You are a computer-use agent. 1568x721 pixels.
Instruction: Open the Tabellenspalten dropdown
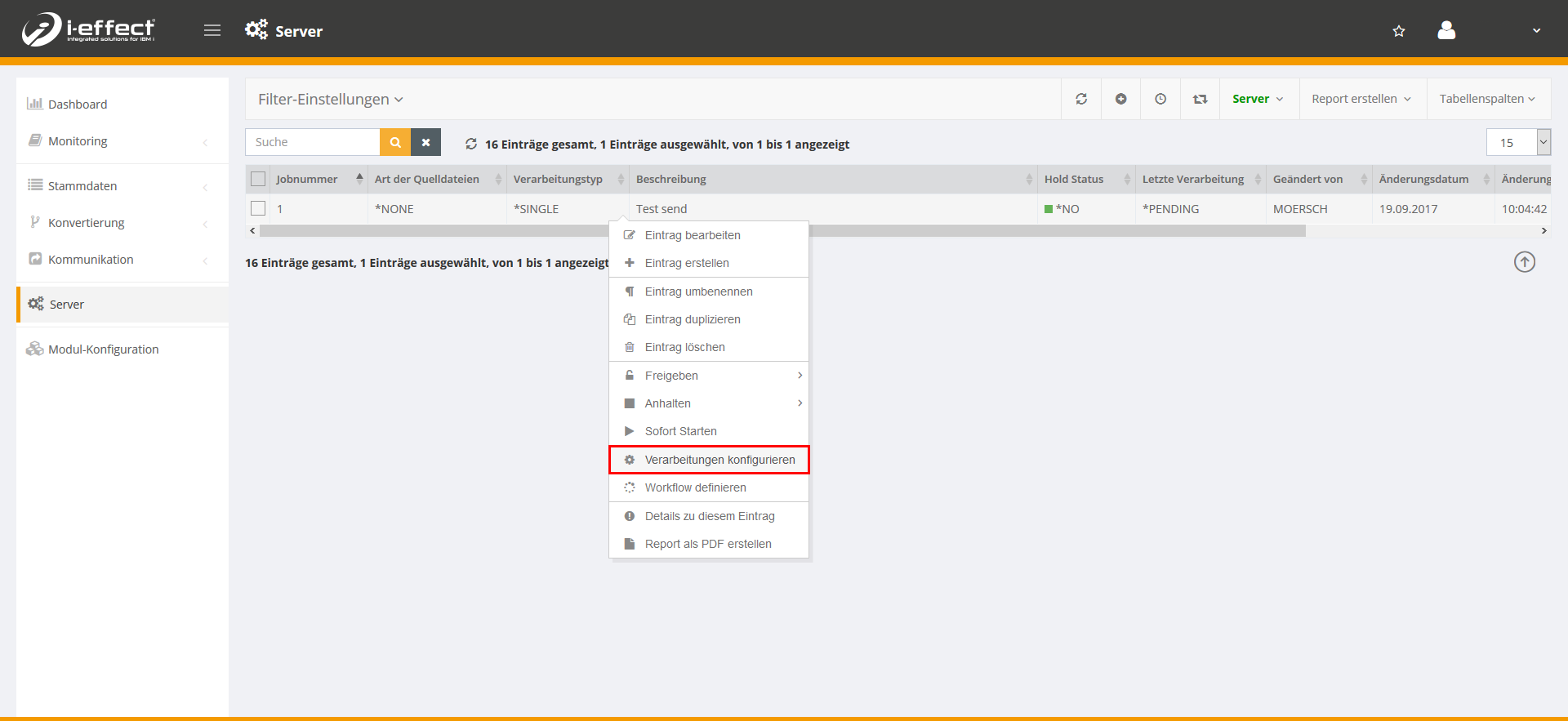1487,99
